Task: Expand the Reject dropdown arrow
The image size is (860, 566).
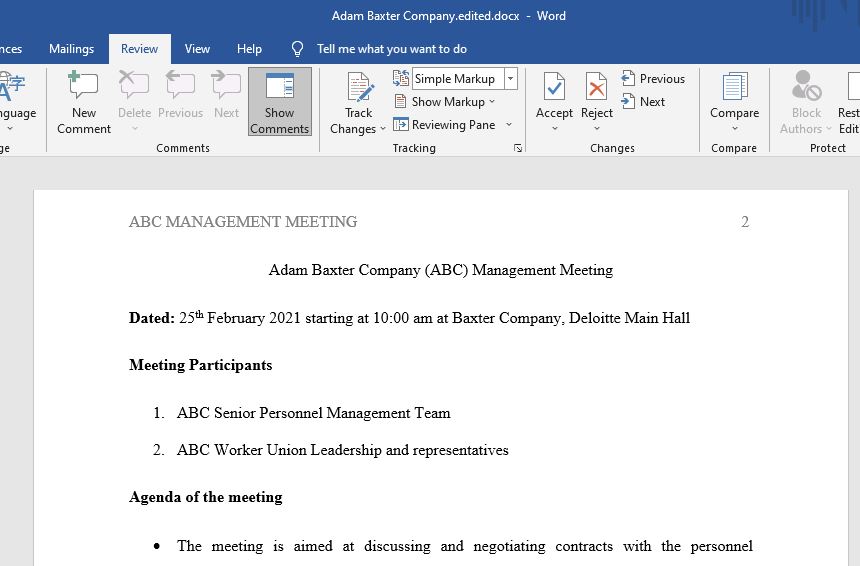Action: pos(597,129)
